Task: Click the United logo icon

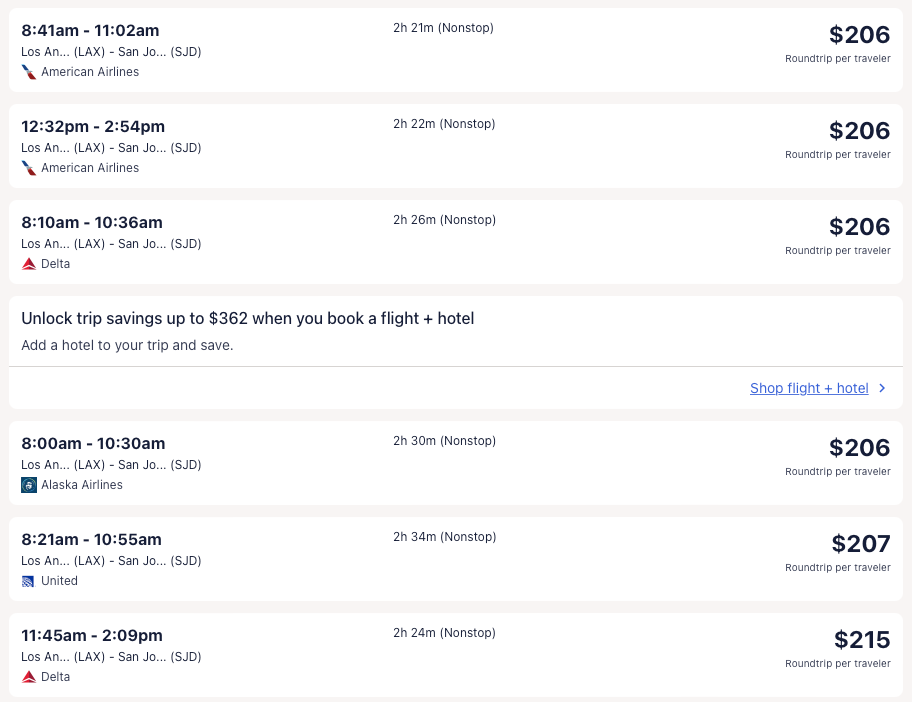Action: coord(29,581)
